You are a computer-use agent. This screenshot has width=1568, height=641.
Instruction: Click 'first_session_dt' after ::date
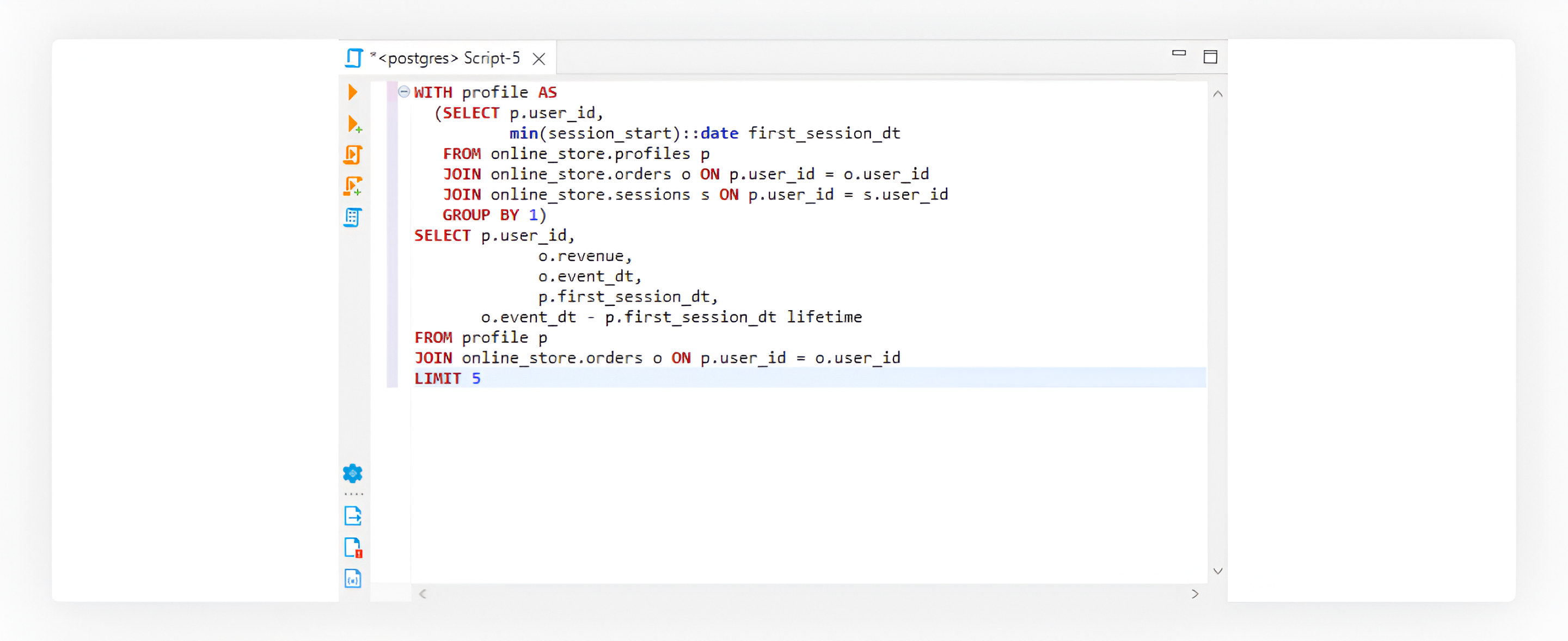pos(824,133)
